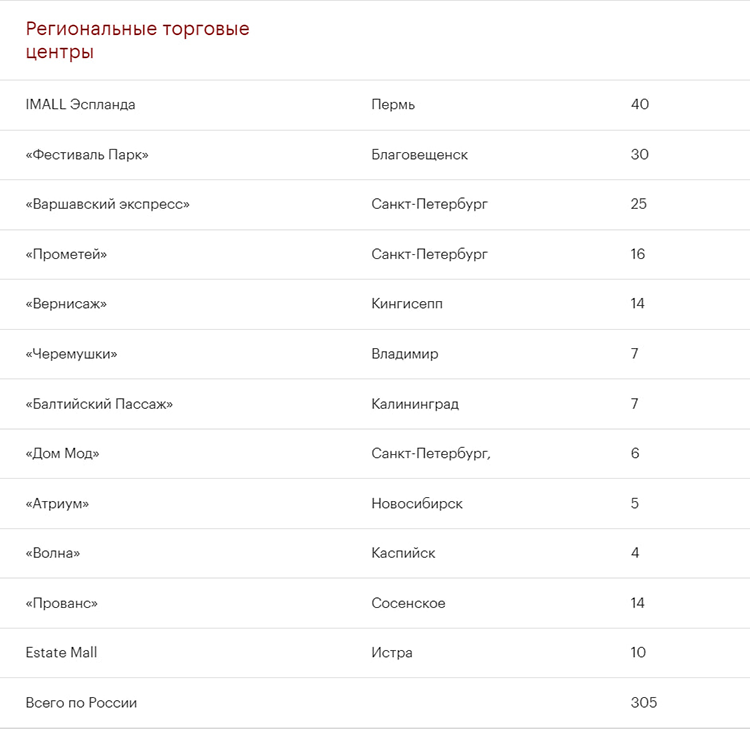
Task: Select the Владимир city cell
Action: click(x=404, y=354)
